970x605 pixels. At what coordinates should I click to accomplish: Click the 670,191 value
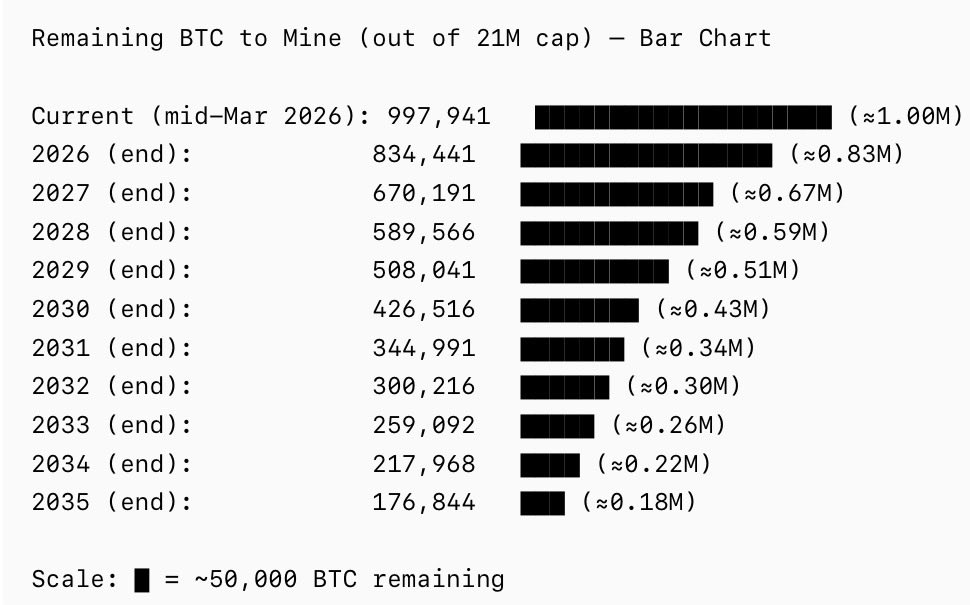[423, 193]
